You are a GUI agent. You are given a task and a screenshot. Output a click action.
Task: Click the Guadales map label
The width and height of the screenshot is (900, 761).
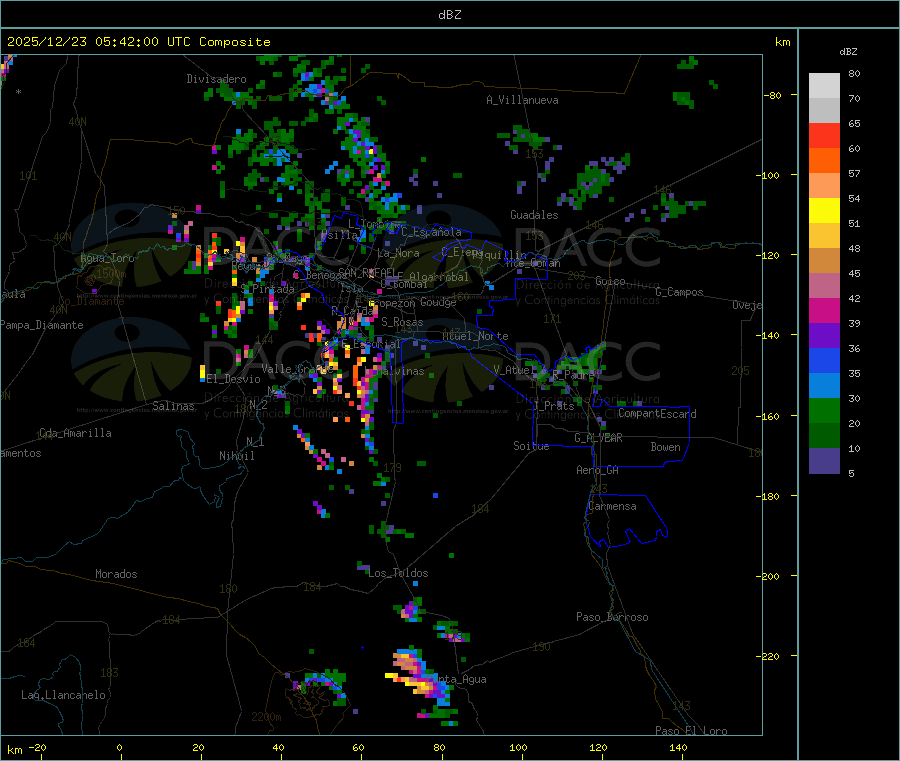point(534,215)
